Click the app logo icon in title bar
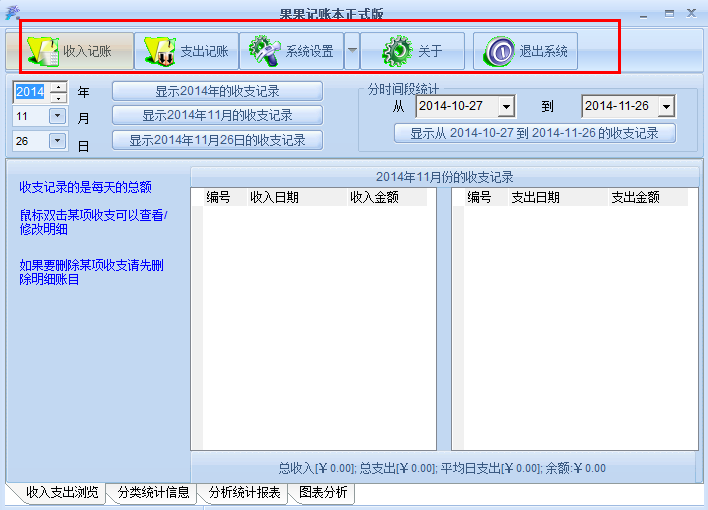 click(x=13, y=12)
